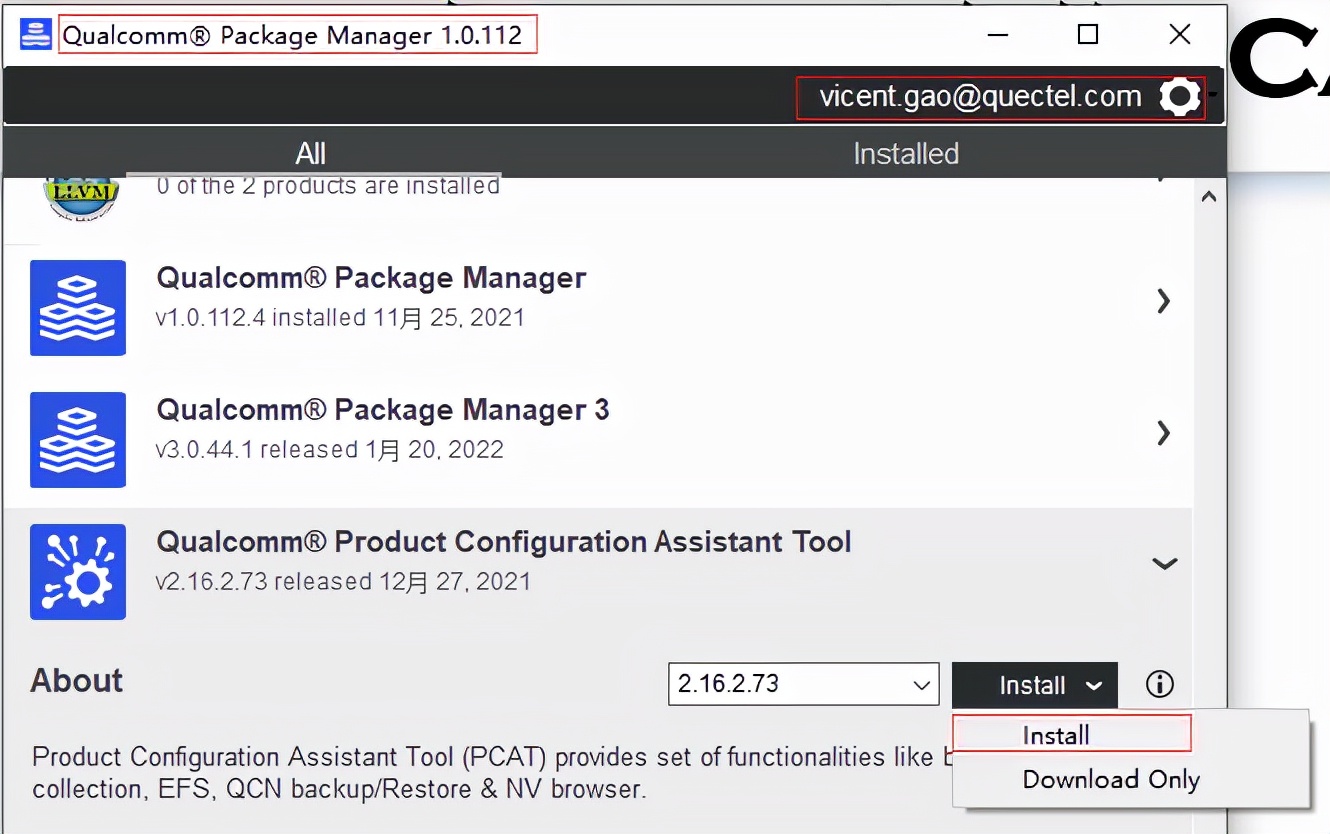The image size is (1330, 834).
Task: Click the account dropdown arrow beside the gear
Action: pyautogui.click(x=1213, y=97)
